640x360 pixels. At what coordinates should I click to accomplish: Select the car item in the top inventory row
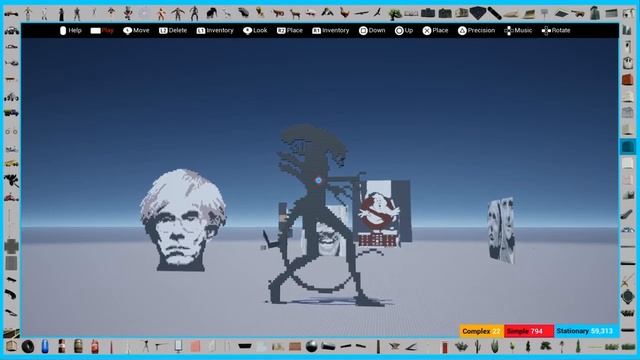click(x=11, y=14)
